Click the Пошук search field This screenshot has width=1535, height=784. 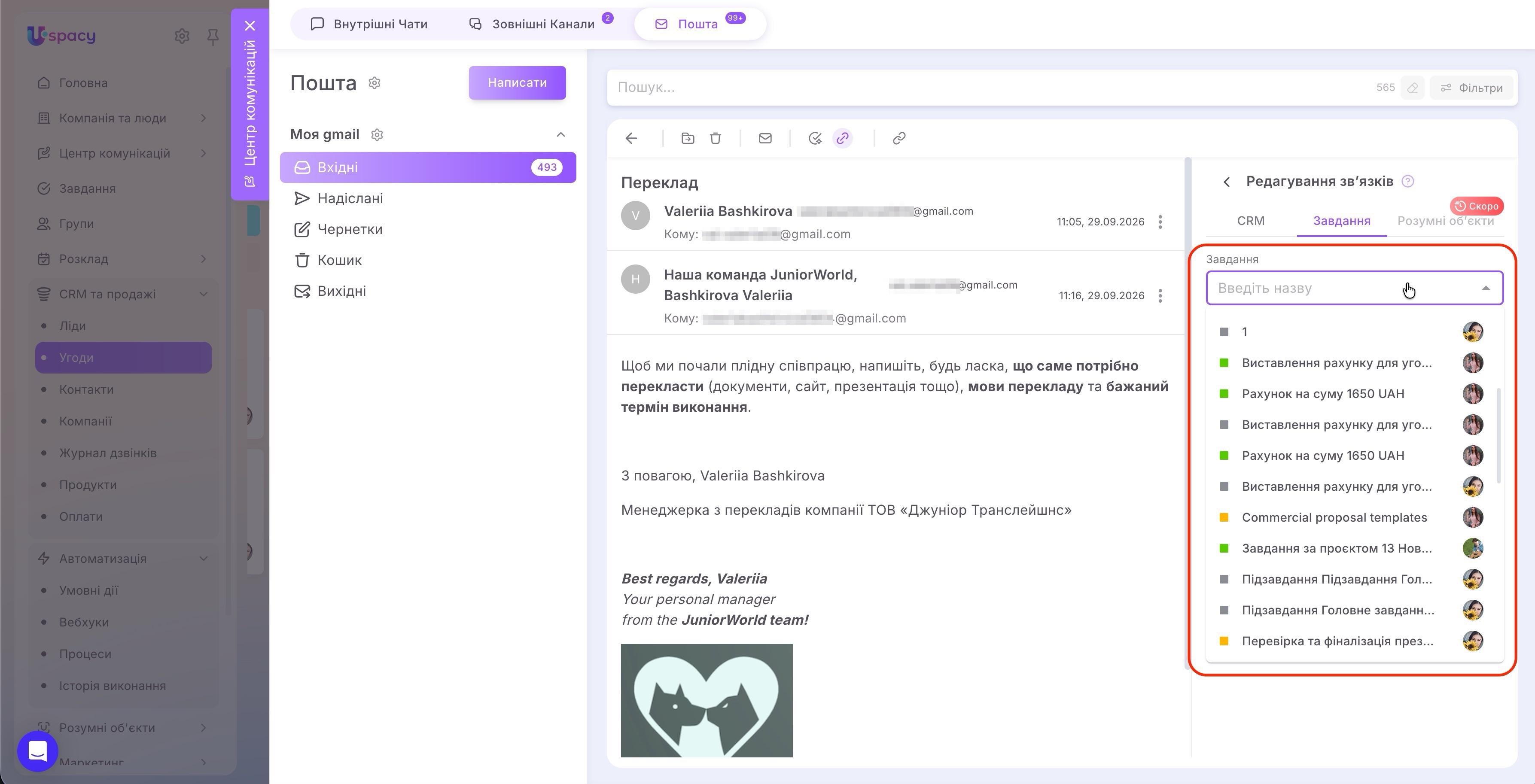(989, 88)
